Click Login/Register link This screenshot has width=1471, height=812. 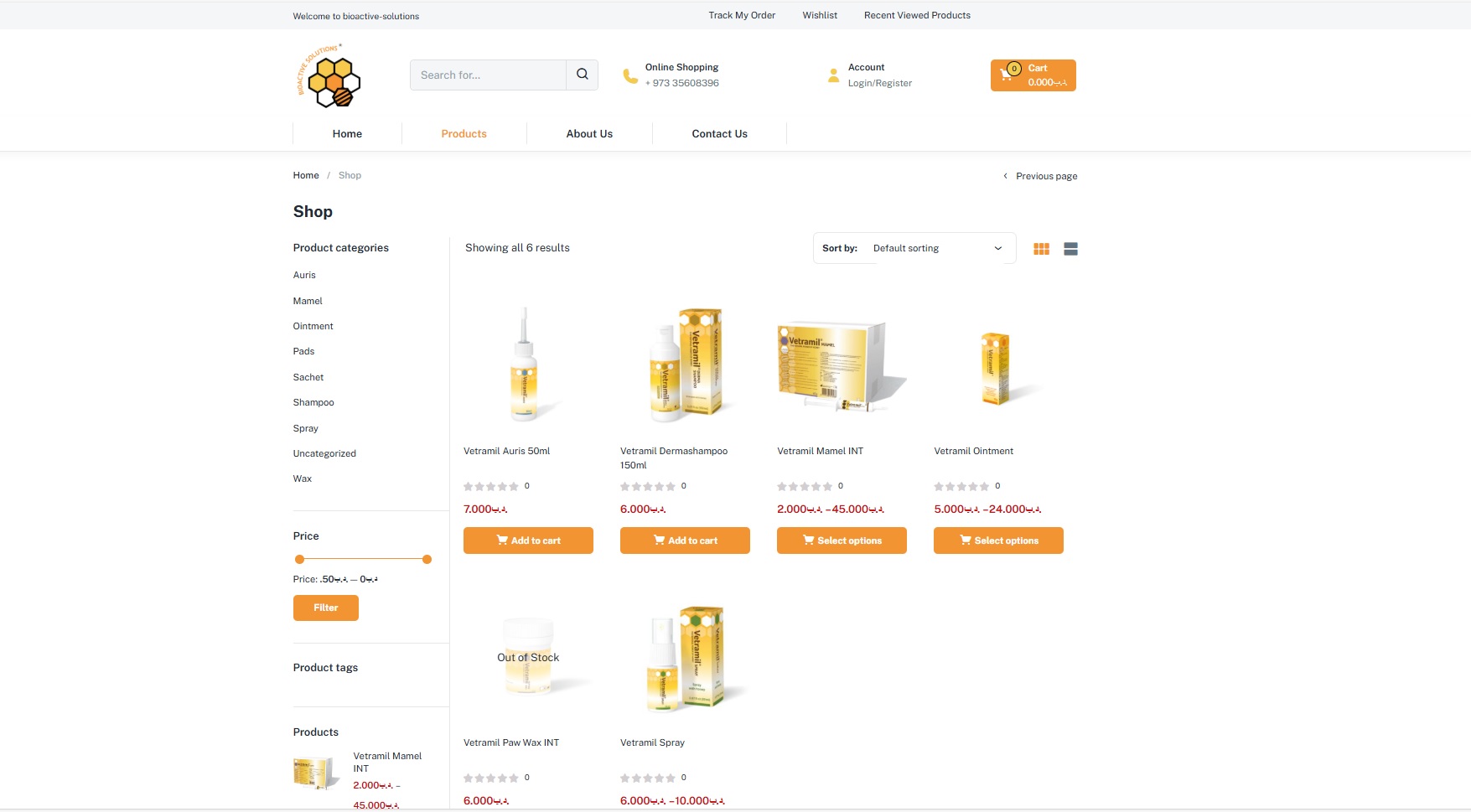[879, 83]
